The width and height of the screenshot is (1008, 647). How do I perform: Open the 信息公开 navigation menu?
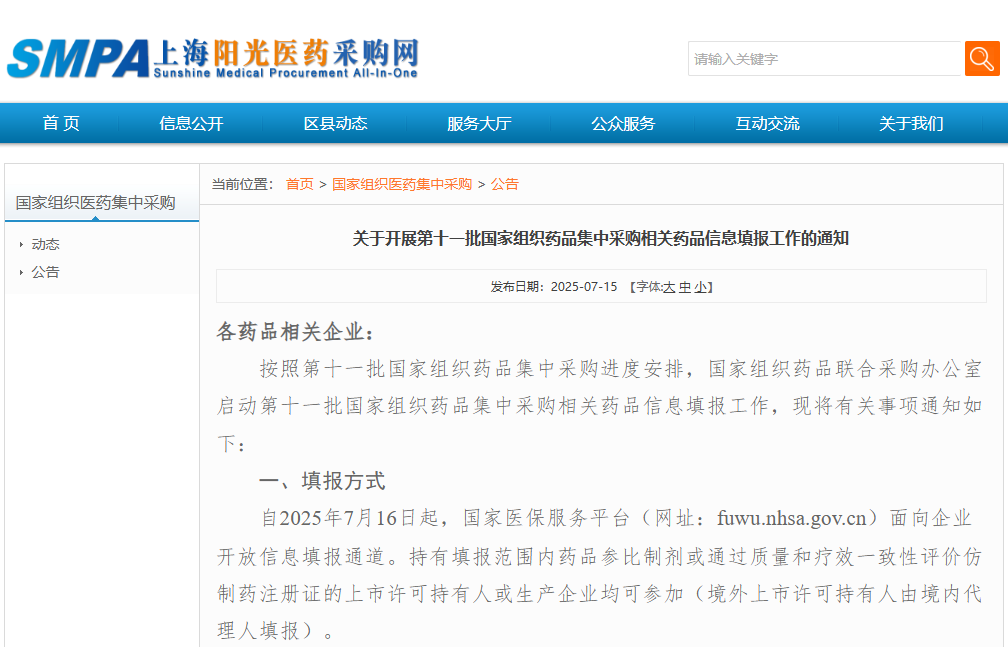click(191, 123)
